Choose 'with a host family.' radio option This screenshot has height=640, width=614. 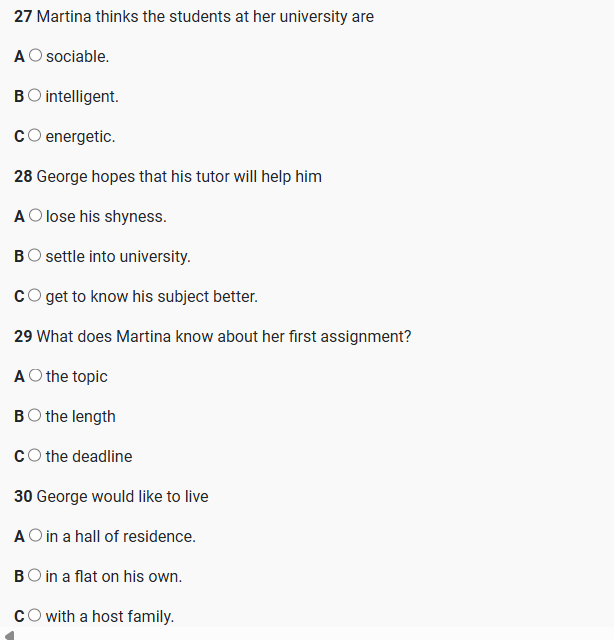36,616
